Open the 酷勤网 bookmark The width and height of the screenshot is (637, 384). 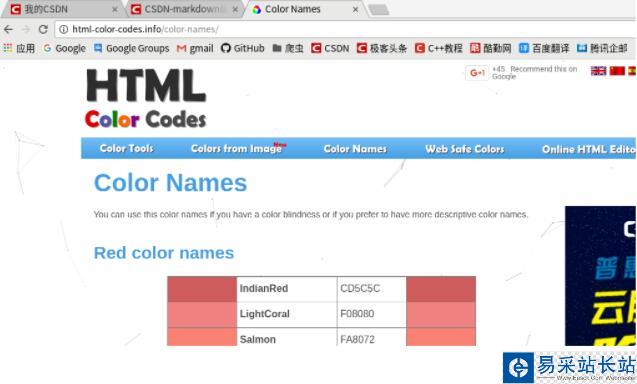491,48
